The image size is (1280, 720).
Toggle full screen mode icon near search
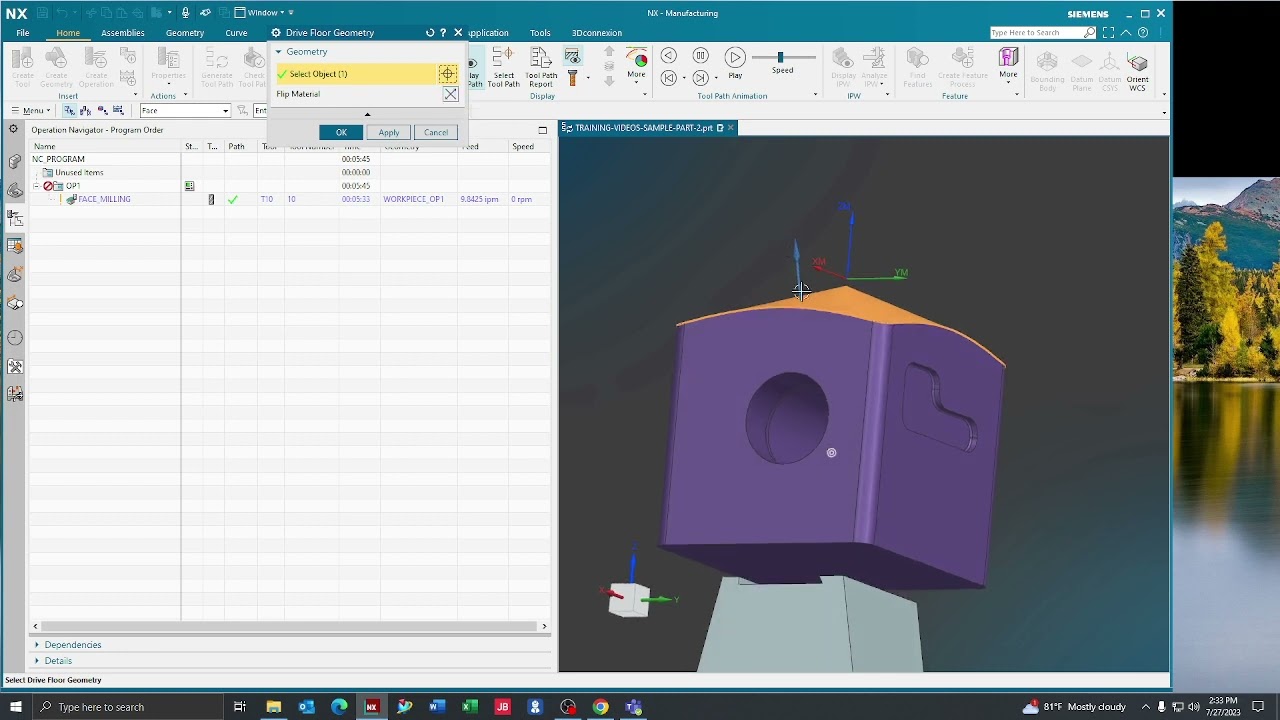coord(1108,33)
